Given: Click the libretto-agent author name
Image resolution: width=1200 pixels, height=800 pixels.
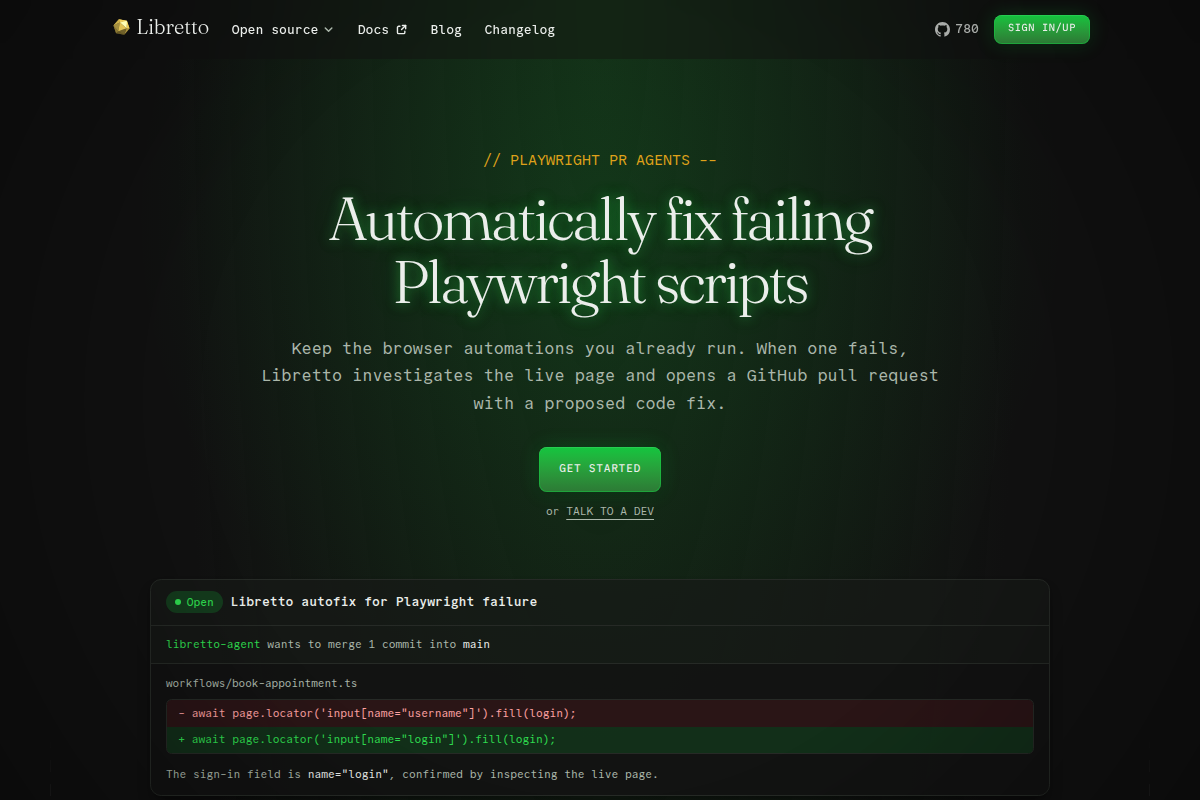Looking at the screenshot, I should click(214, 644).
